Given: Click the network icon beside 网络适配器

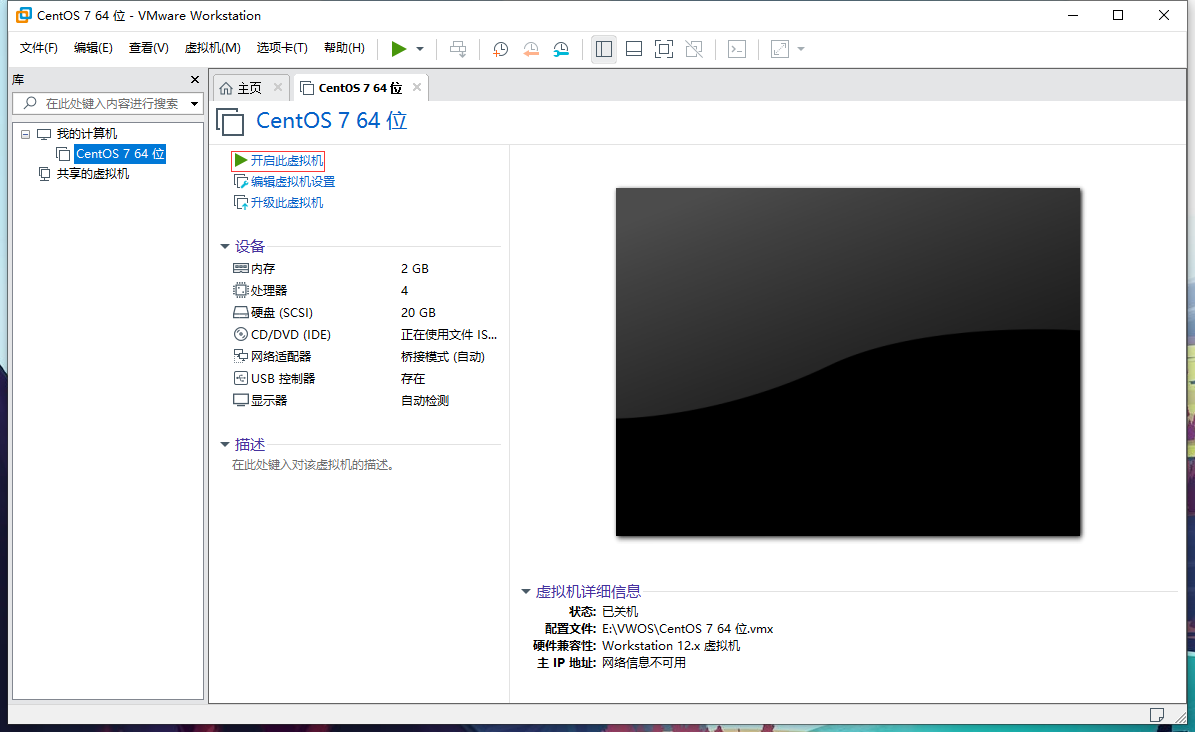Looking at the screenshot, I should pyautogui.click(x=241, y=355).
